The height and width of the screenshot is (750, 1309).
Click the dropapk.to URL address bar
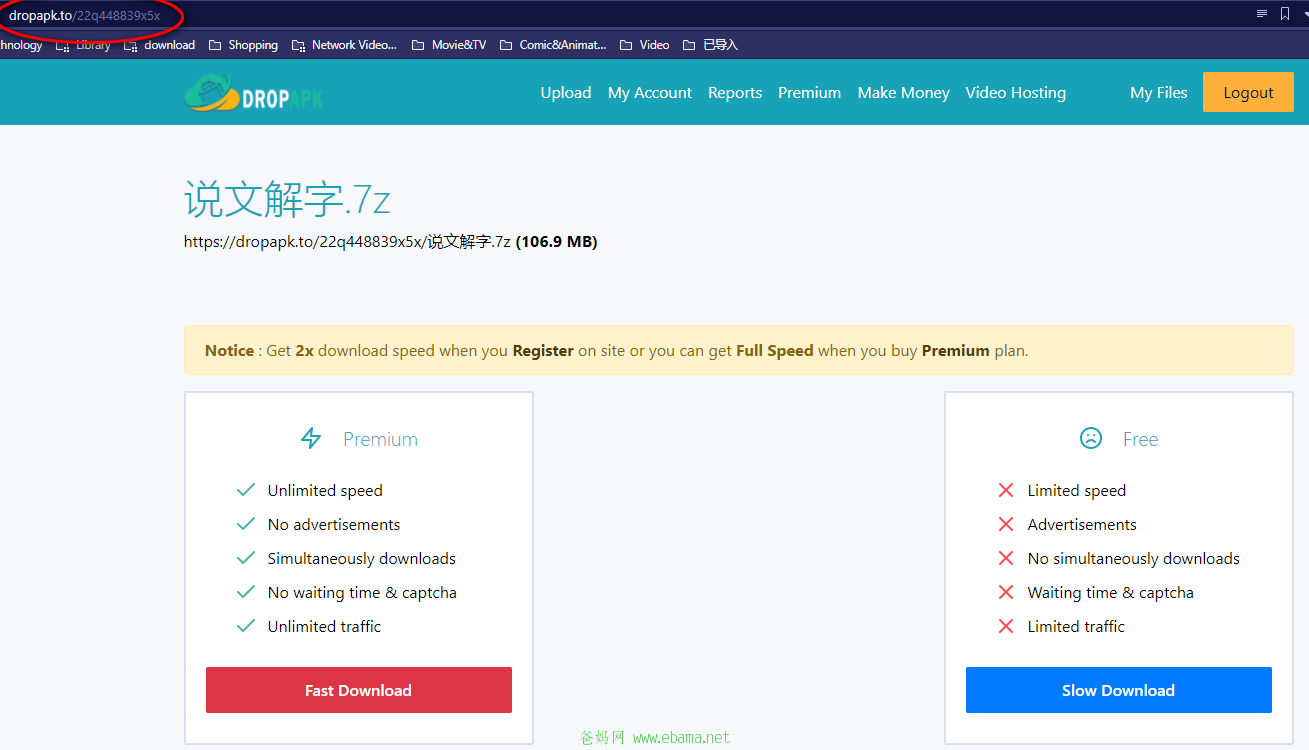tap(85, 15)
